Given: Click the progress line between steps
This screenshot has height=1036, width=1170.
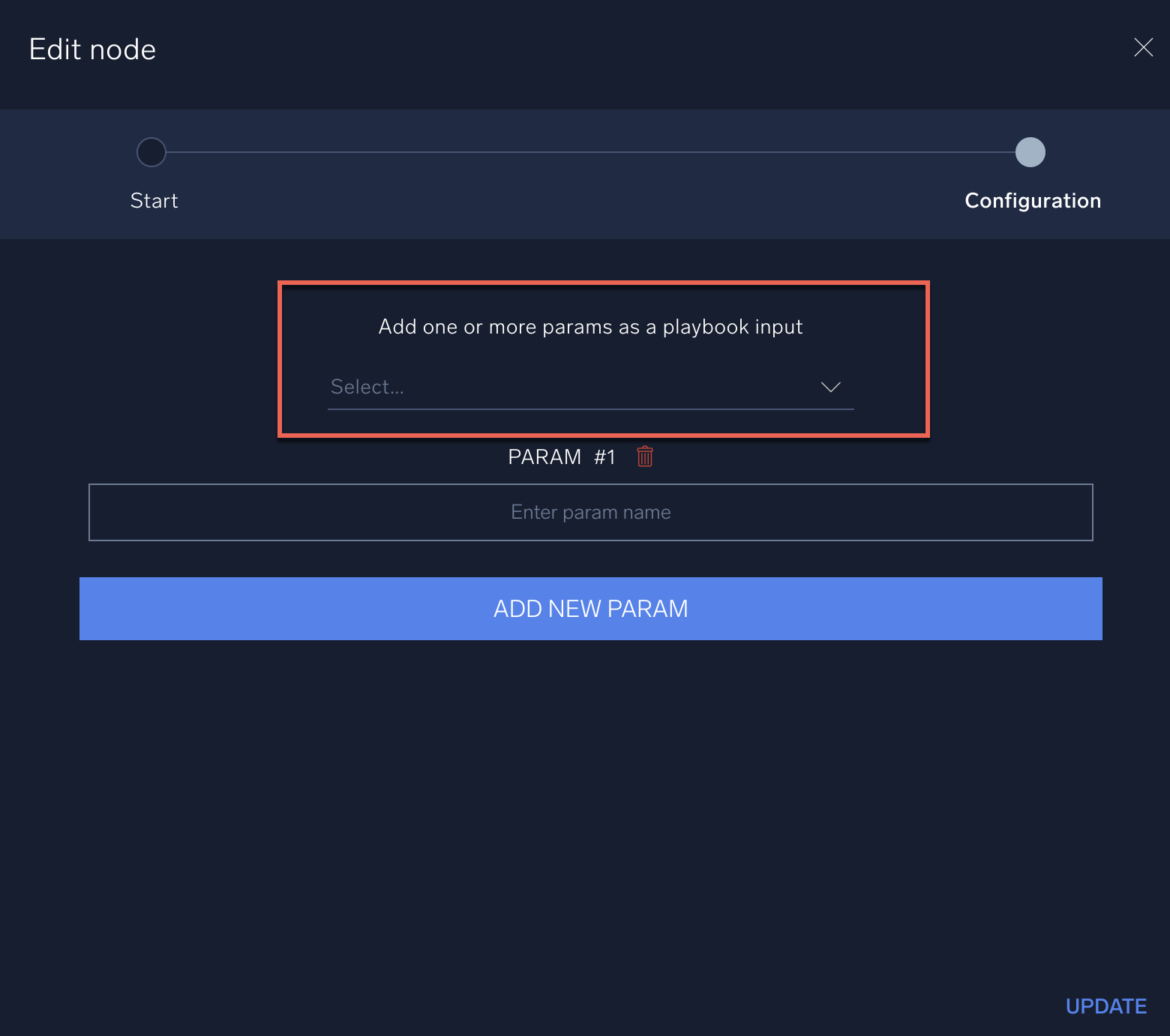Looking at the screenshot, I should click(x=590, y=152).
